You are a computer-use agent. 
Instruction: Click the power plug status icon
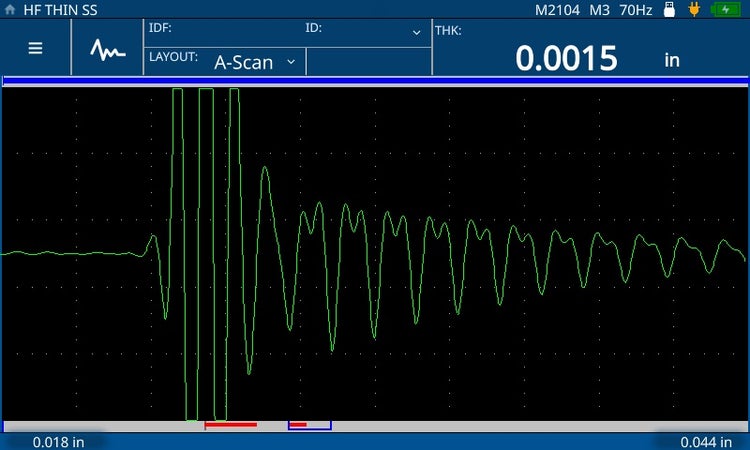(693, 9)
